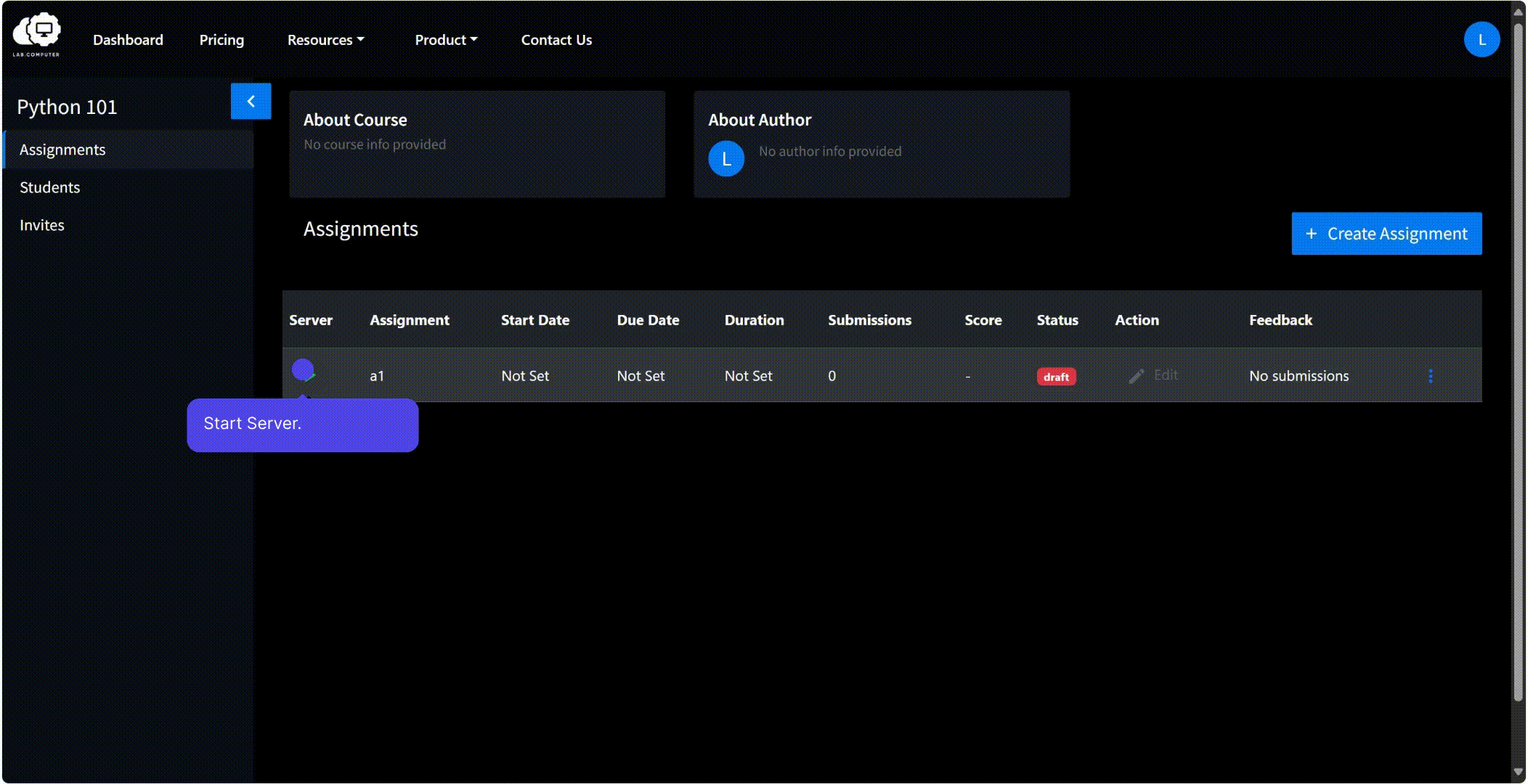Image resolution: width=1528 pixels, height=784 pixels.
Task: Click the draft status badge
Action: (1056, 377)
